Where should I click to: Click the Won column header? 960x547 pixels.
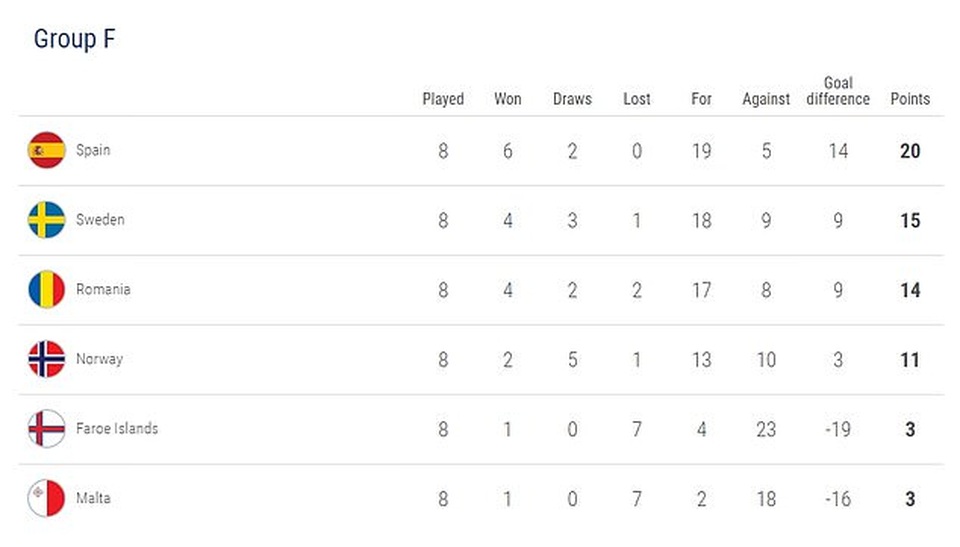(x=507, y=99)
